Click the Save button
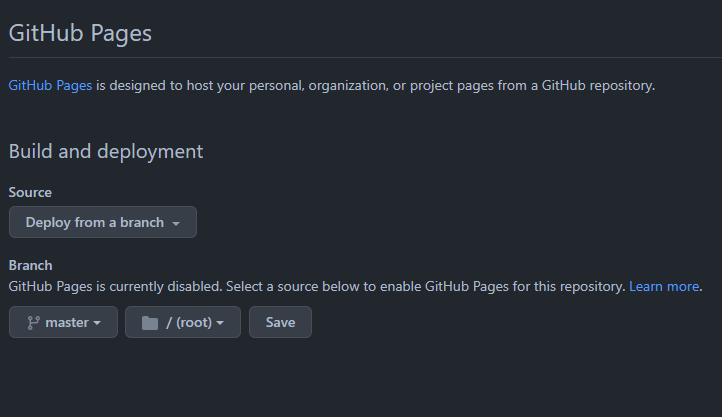 (280, 322)
